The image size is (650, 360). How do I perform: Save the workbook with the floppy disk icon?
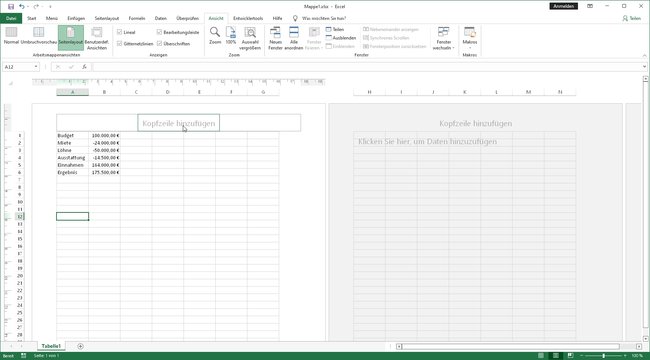point(11,6)
